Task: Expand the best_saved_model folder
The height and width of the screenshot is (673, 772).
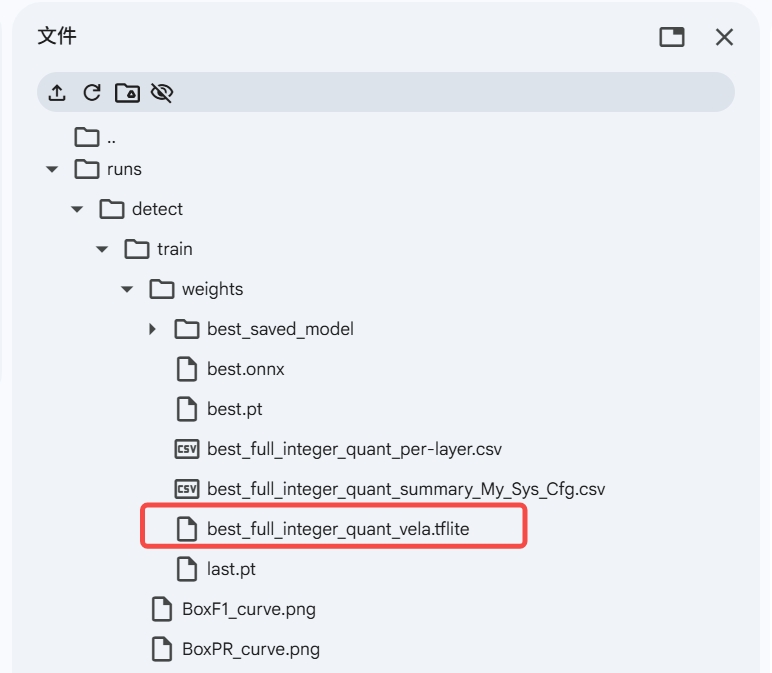Action: tap(152, 329)
